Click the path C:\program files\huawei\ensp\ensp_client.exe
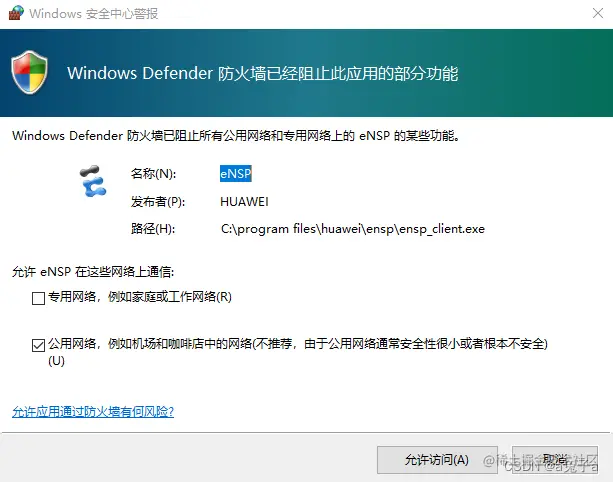 click(353, 229)
